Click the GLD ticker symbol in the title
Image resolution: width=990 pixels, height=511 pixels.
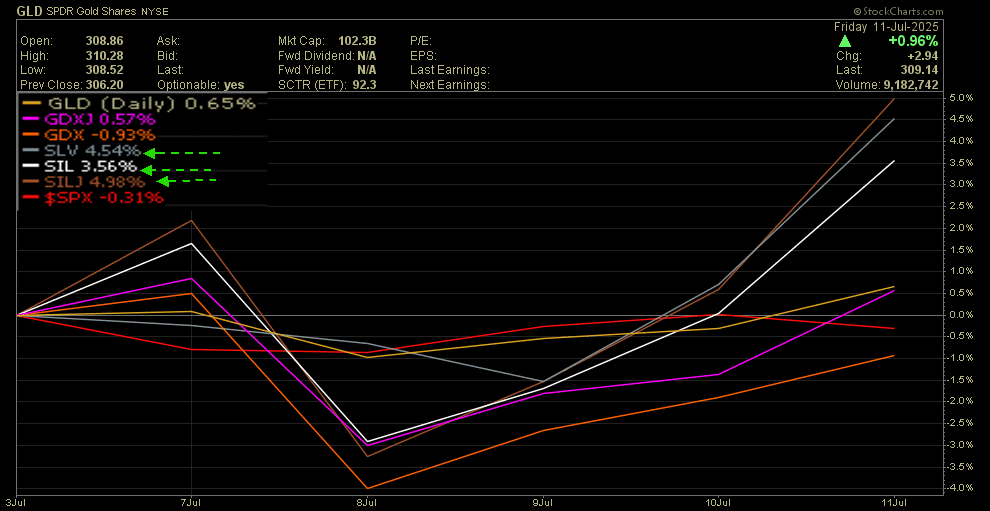point(27,11)
